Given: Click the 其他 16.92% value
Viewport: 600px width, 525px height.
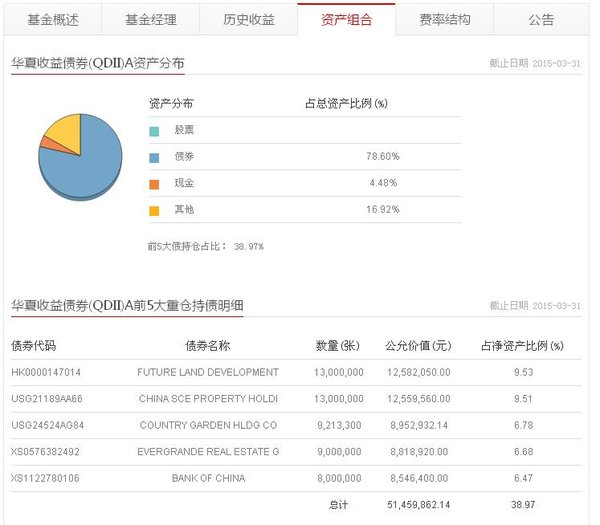Looking at the screenshot, I should (383, 209).
